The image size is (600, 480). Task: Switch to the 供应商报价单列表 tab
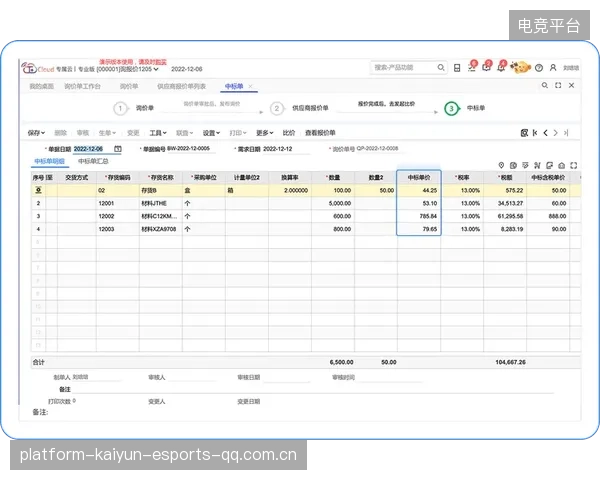(x=181, y=86)
